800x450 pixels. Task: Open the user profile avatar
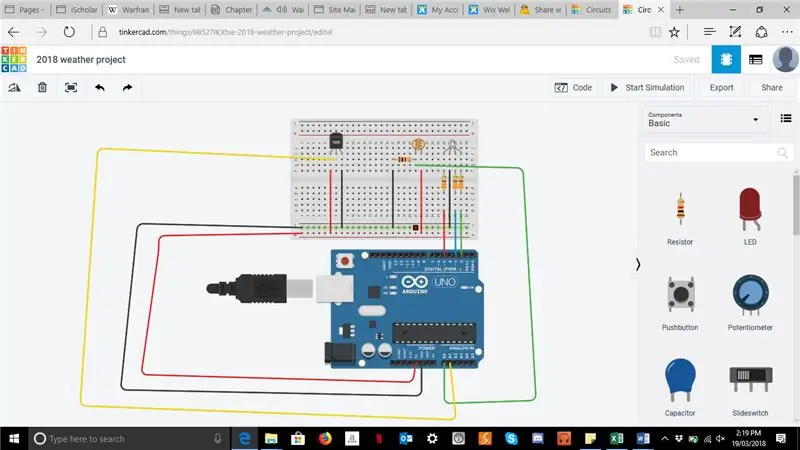tap(785, 59)
